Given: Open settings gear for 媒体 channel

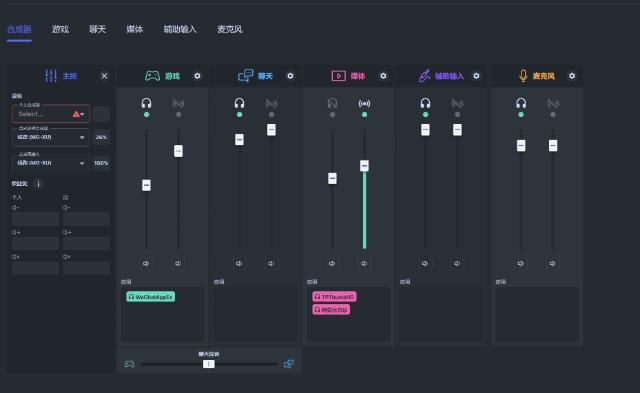Looking at the screenshot, I should (x=383, y=76).
